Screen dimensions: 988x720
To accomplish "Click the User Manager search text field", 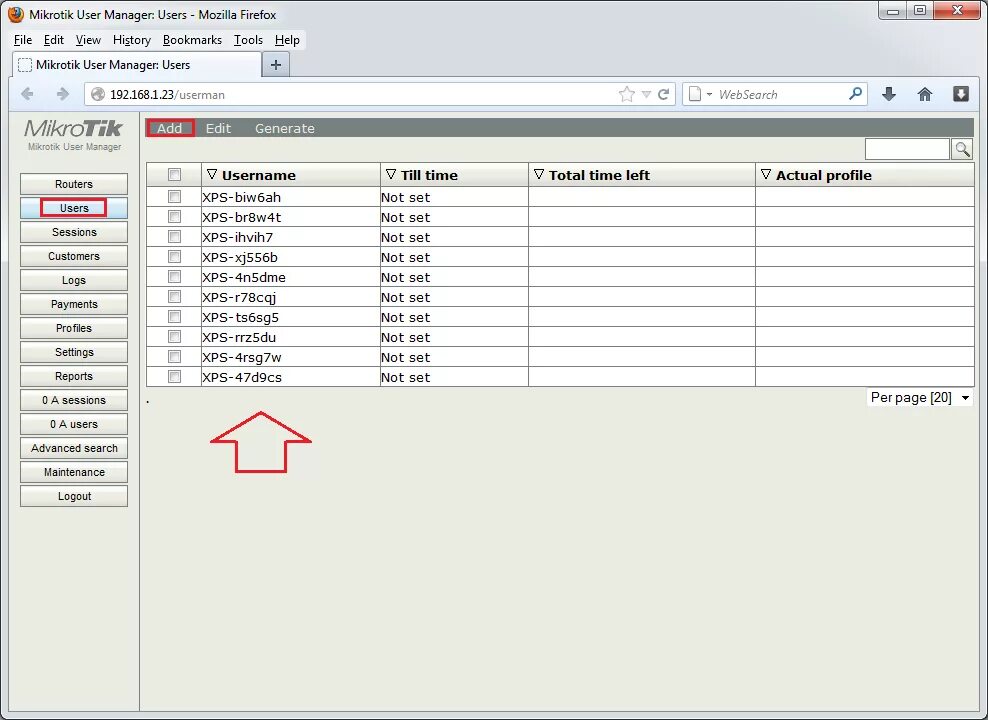I will tap(907, 149).
